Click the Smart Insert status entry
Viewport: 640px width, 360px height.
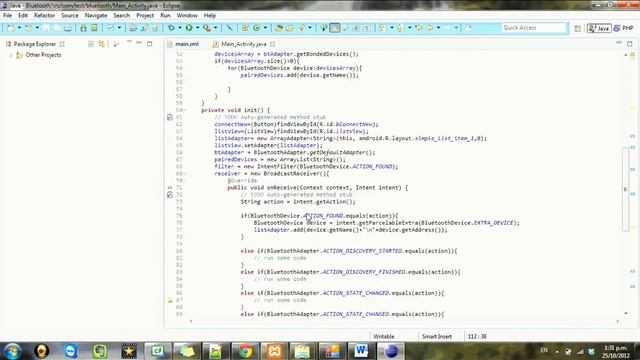coord(437,337)
